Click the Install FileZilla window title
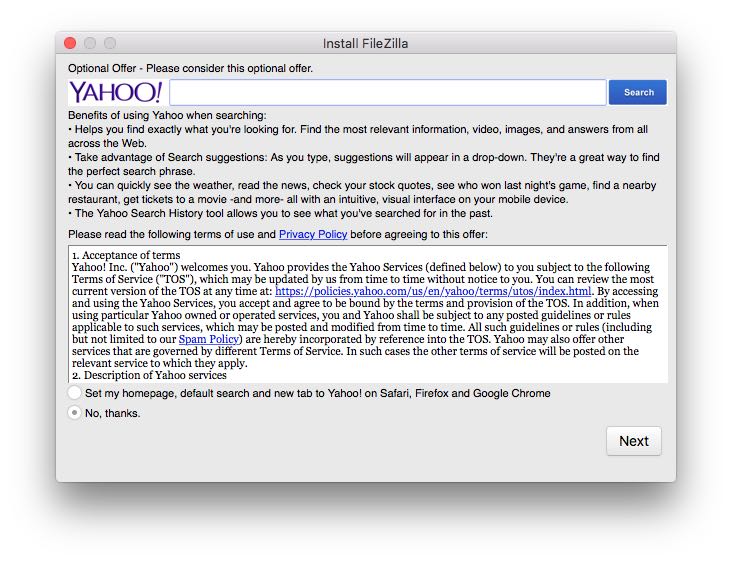Viewport: 732px width, 562px height. click(x=366, y=43)
